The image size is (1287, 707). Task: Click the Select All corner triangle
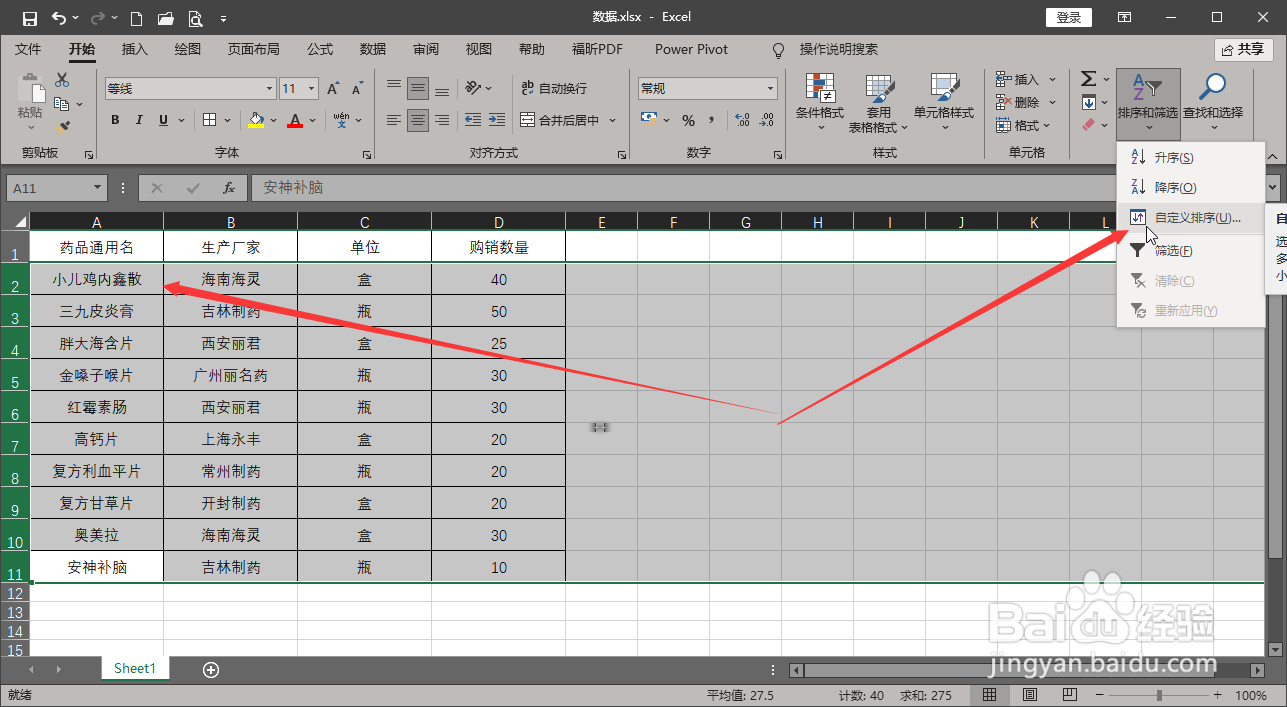[x=19, y=222]
